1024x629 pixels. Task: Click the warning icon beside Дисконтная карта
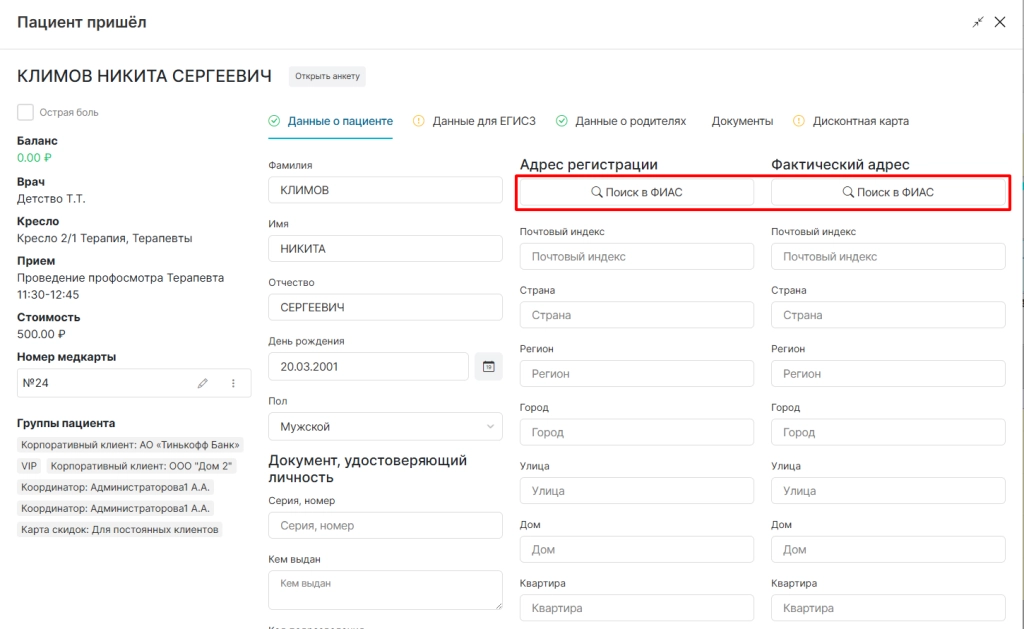pos(799,121)
